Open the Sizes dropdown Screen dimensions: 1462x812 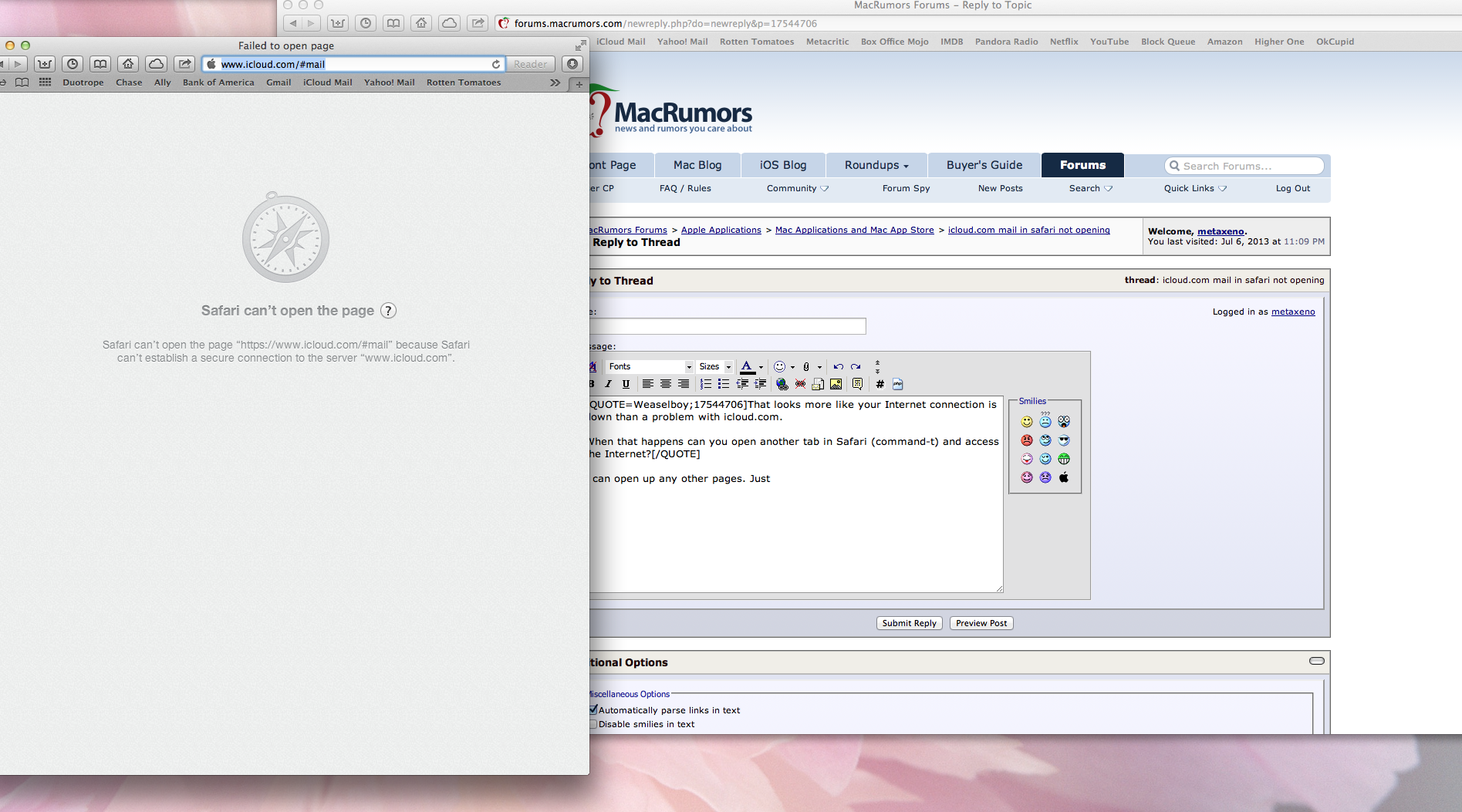pyautogui.click(x=714, y=367)
